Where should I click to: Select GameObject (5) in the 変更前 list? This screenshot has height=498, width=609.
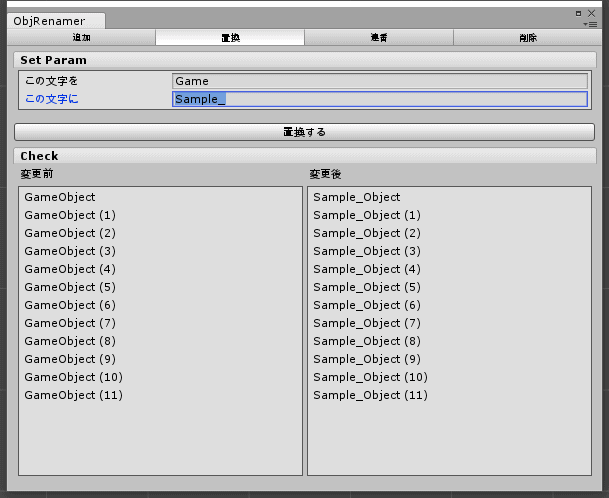(x=70, y=287)
